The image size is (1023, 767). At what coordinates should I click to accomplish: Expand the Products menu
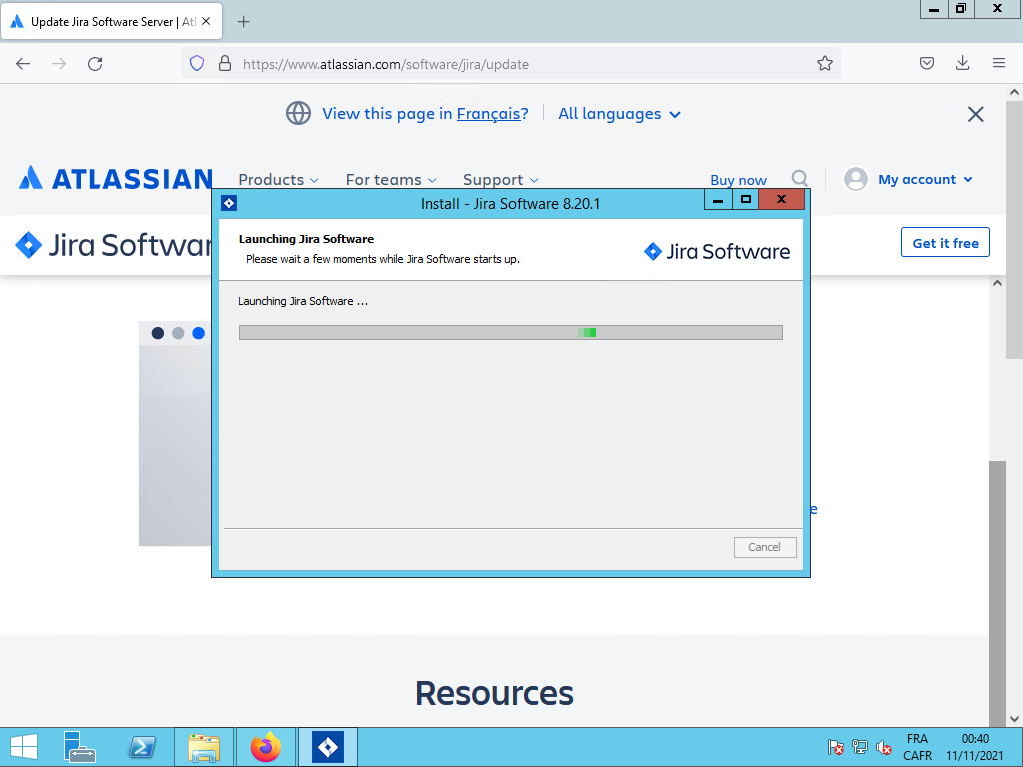tap(278, 180)
